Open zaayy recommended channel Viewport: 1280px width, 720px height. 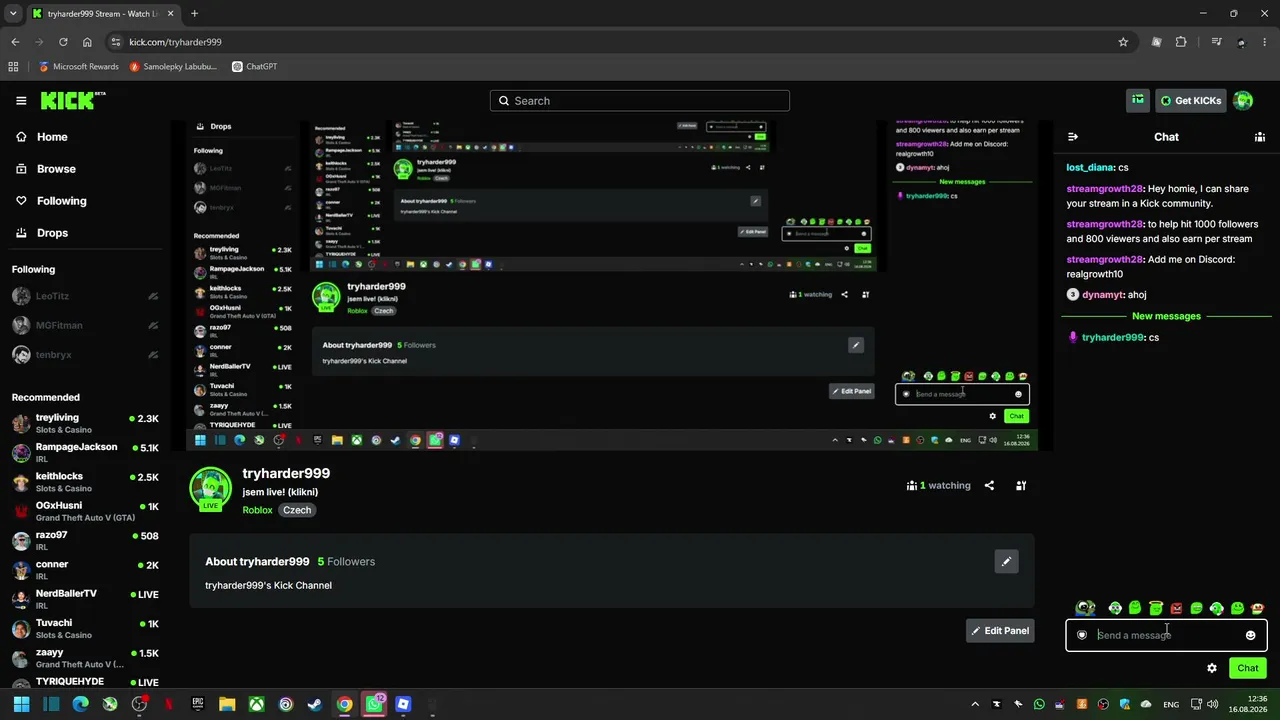(84, 657)
